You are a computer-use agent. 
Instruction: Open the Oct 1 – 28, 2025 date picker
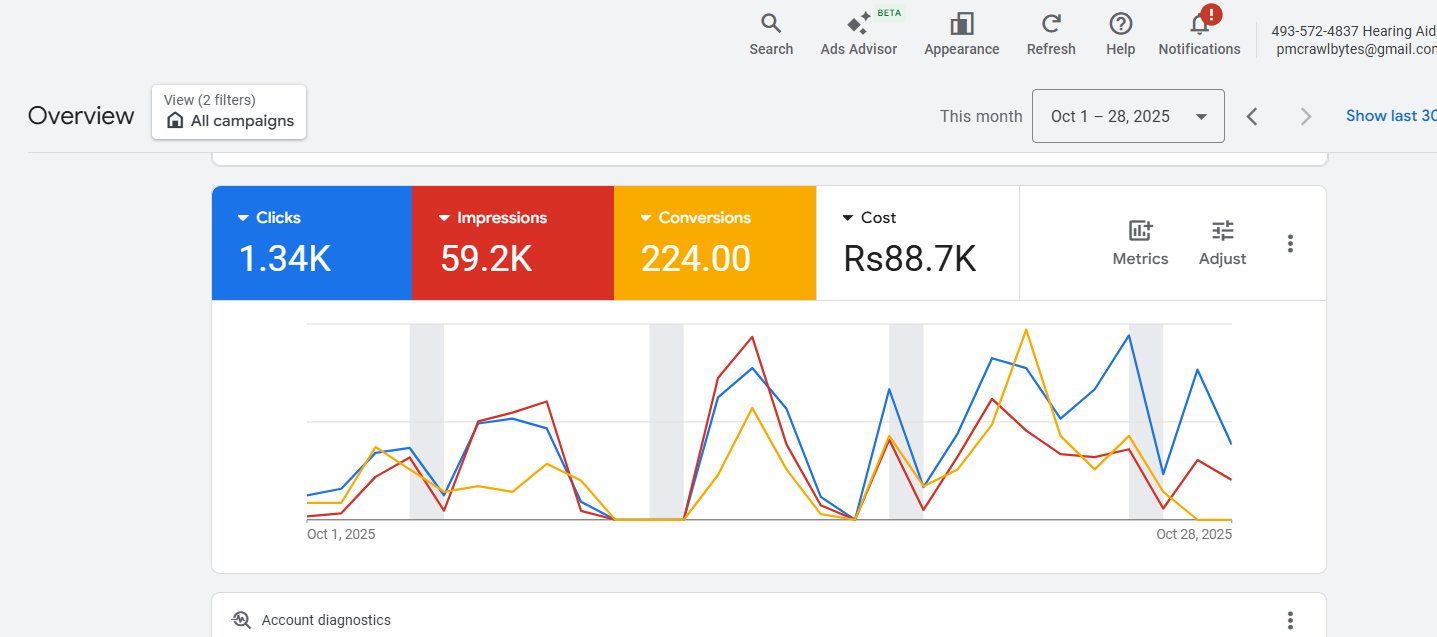(x=1127, y=116)
